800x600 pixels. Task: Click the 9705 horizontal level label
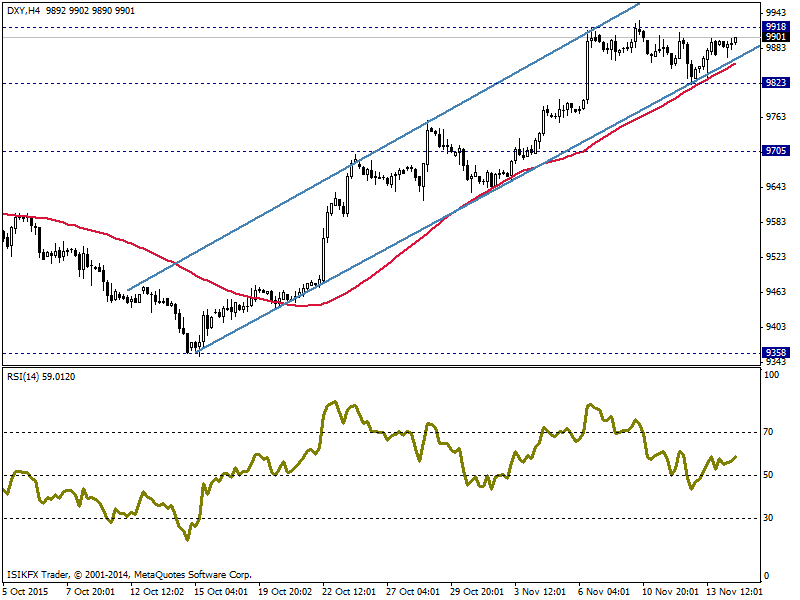(x=776, y=151)
